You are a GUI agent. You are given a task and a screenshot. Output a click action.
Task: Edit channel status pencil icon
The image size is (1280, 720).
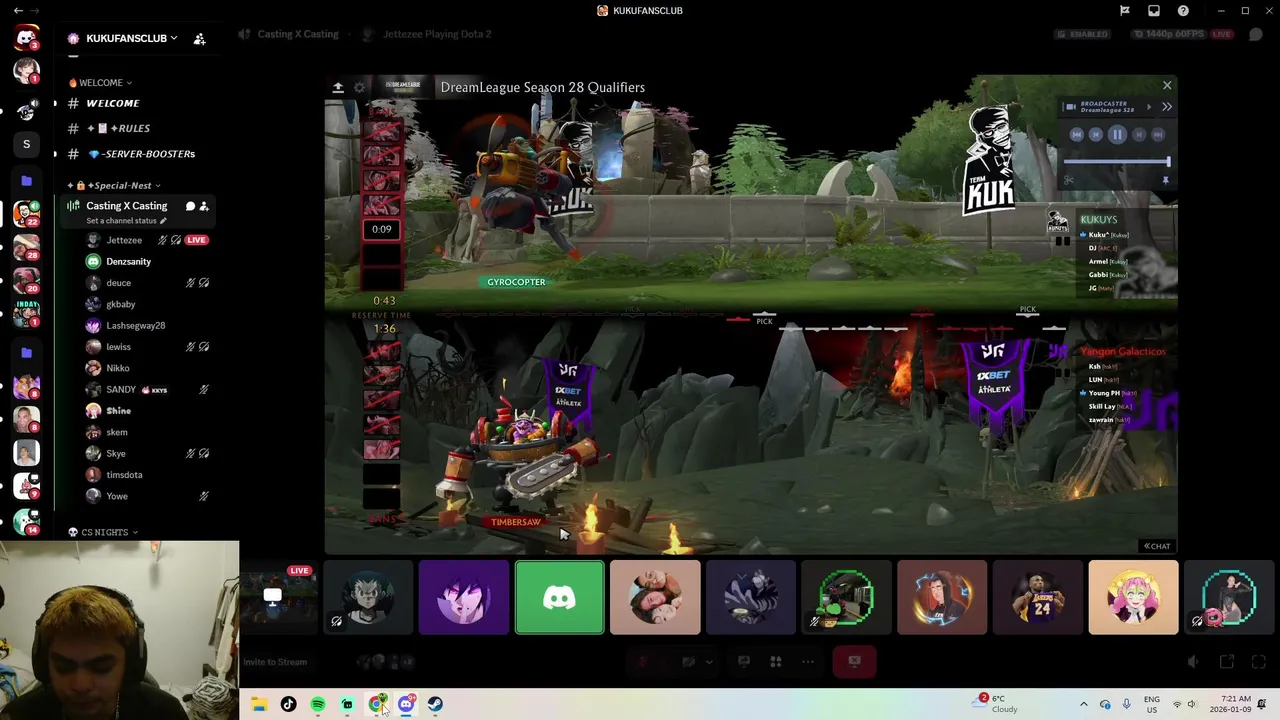(163, 221)
